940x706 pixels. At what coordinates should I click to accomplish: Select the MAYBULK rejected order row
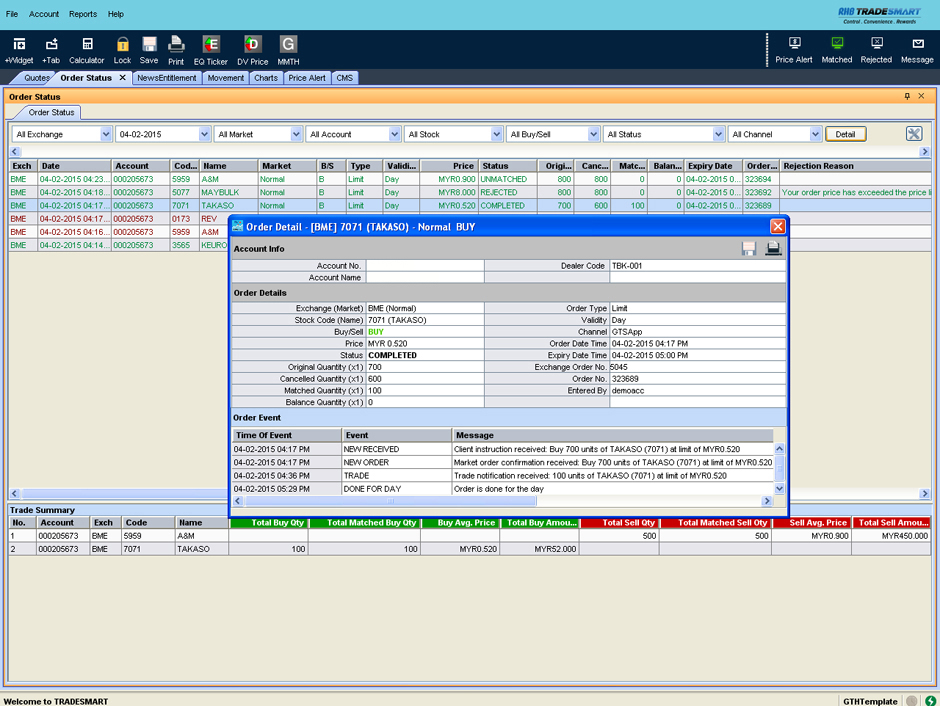coord(470,192)
